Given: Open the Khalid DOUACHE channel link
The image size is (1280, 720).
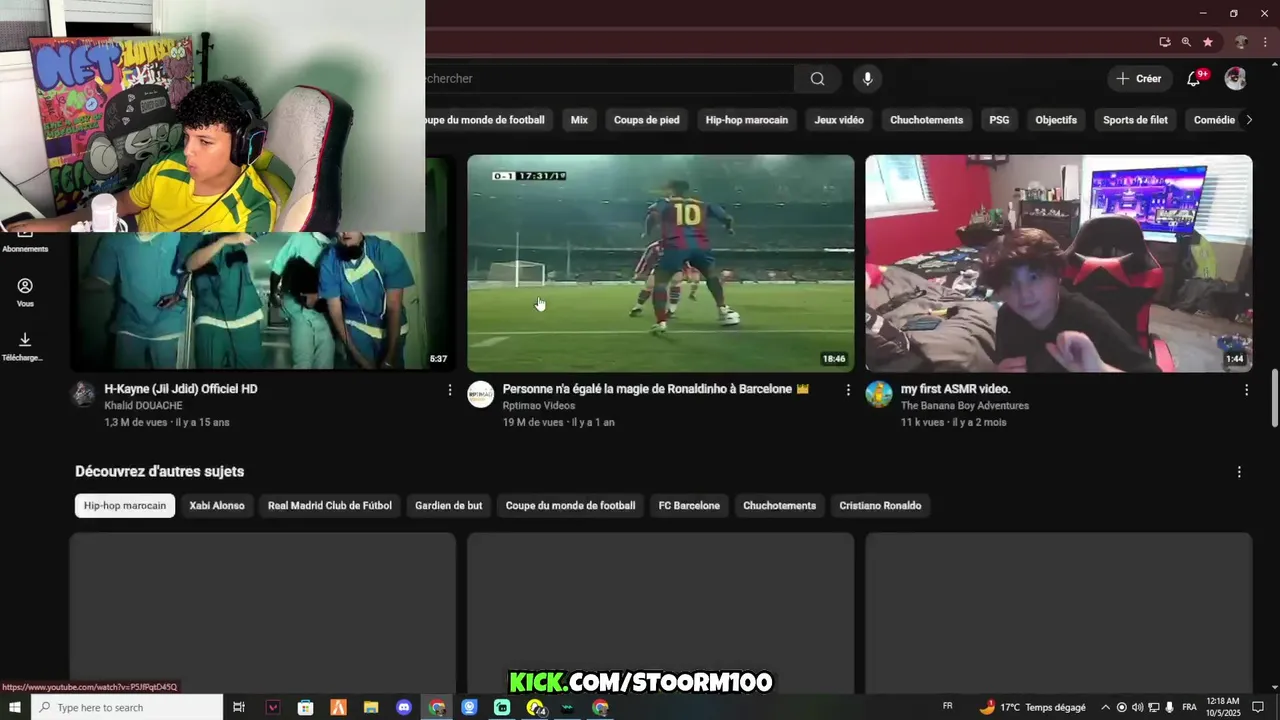Looking at the screenshot, I should click(144, 406).
